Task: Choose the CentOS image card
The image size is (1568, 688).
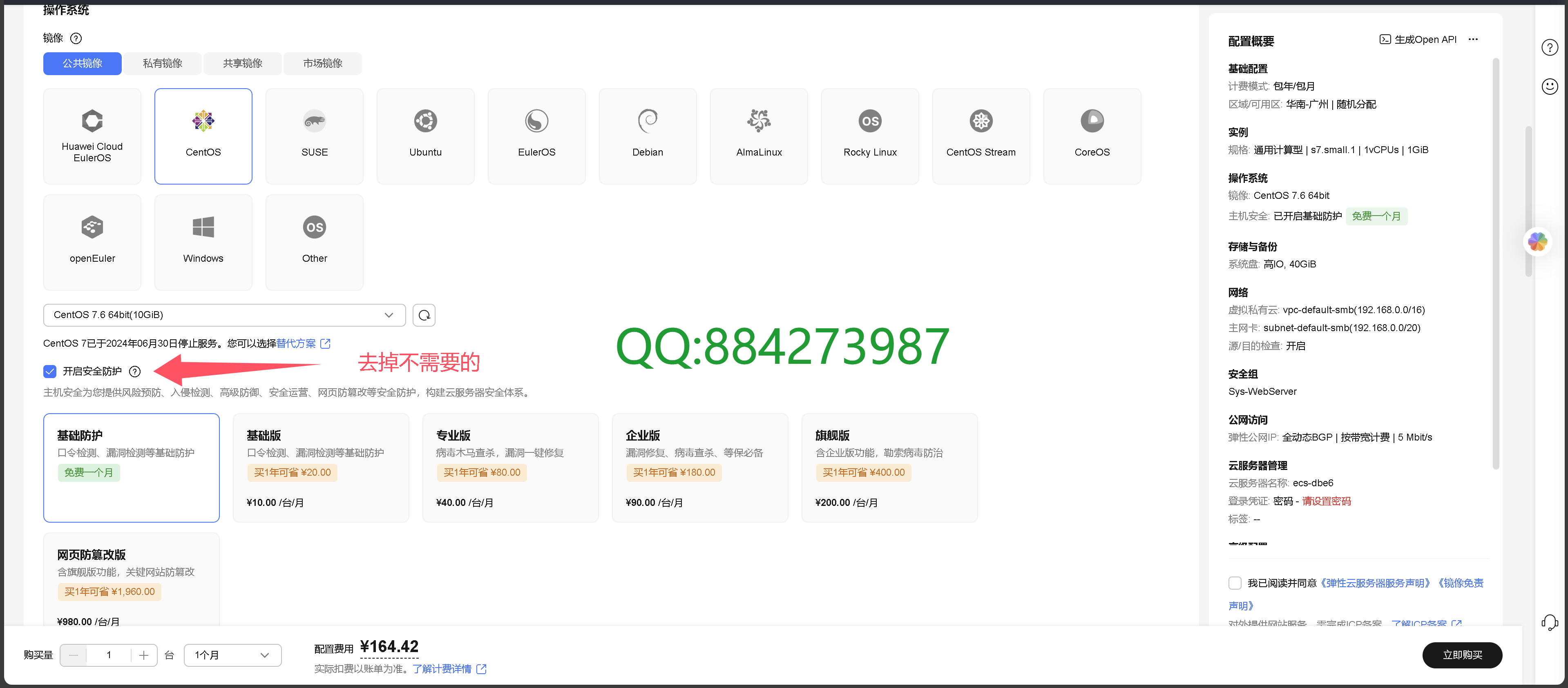Action: click(x=203, y=136)
